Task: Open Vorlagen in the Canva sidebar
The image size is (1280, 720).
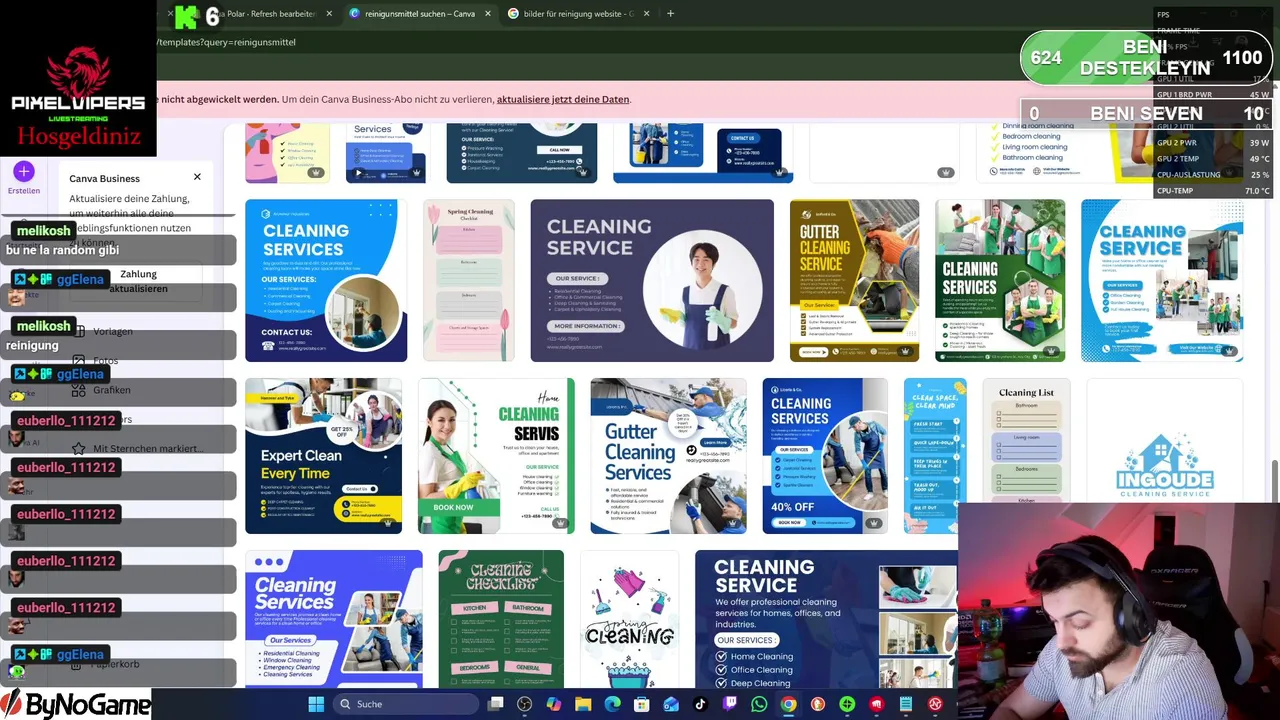Action: pos(112,331)
